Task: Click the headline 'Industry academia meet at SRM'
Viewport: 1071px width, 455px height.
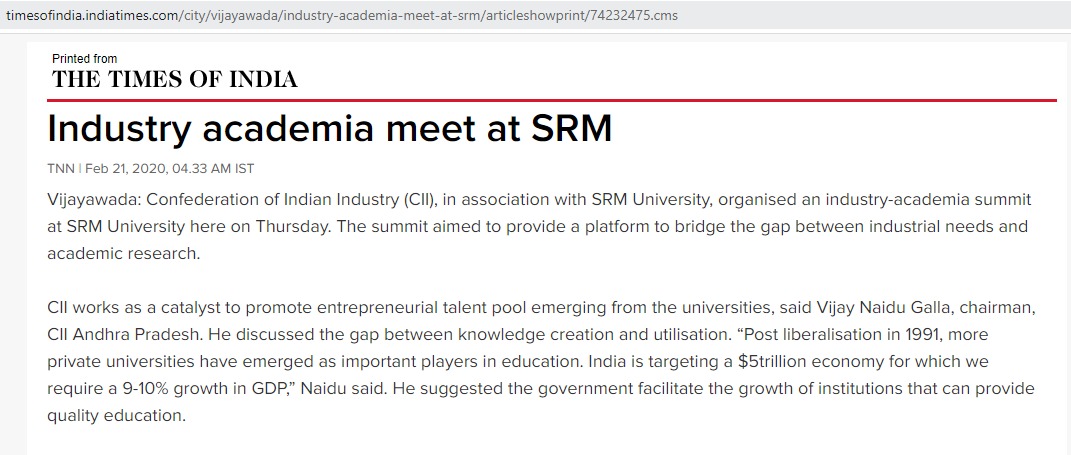Action: 329,128
